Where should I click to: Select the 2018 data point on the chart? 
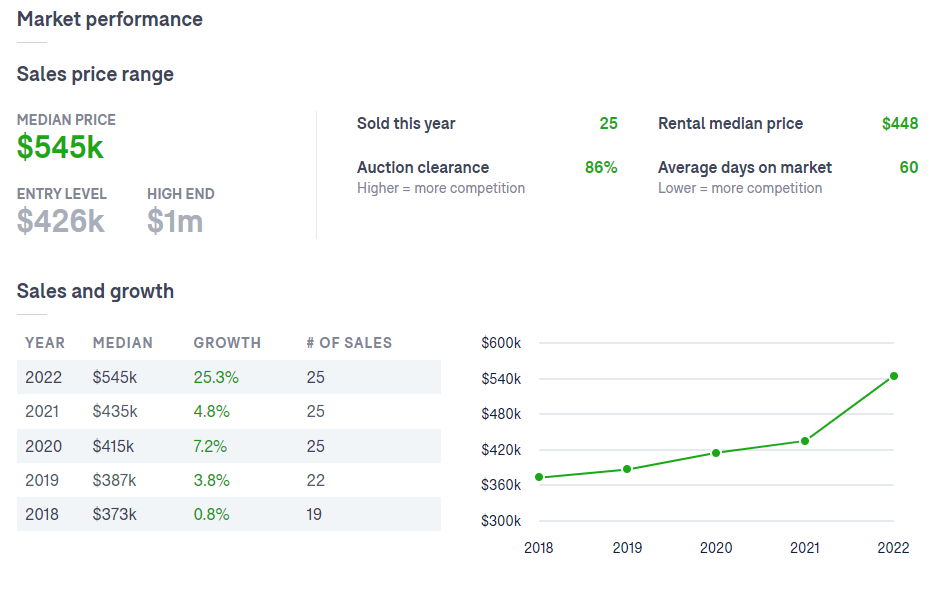coord(539,477)
